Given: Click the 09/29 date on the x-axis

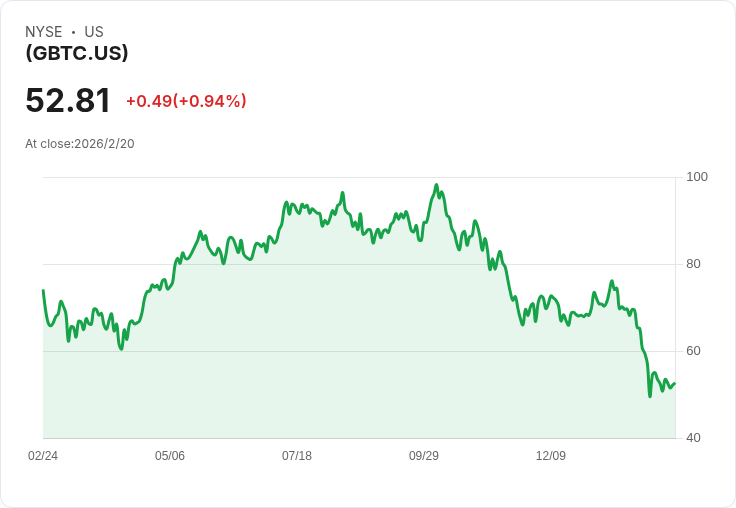Looking at the screenshot, I should [x=424, y=455].
